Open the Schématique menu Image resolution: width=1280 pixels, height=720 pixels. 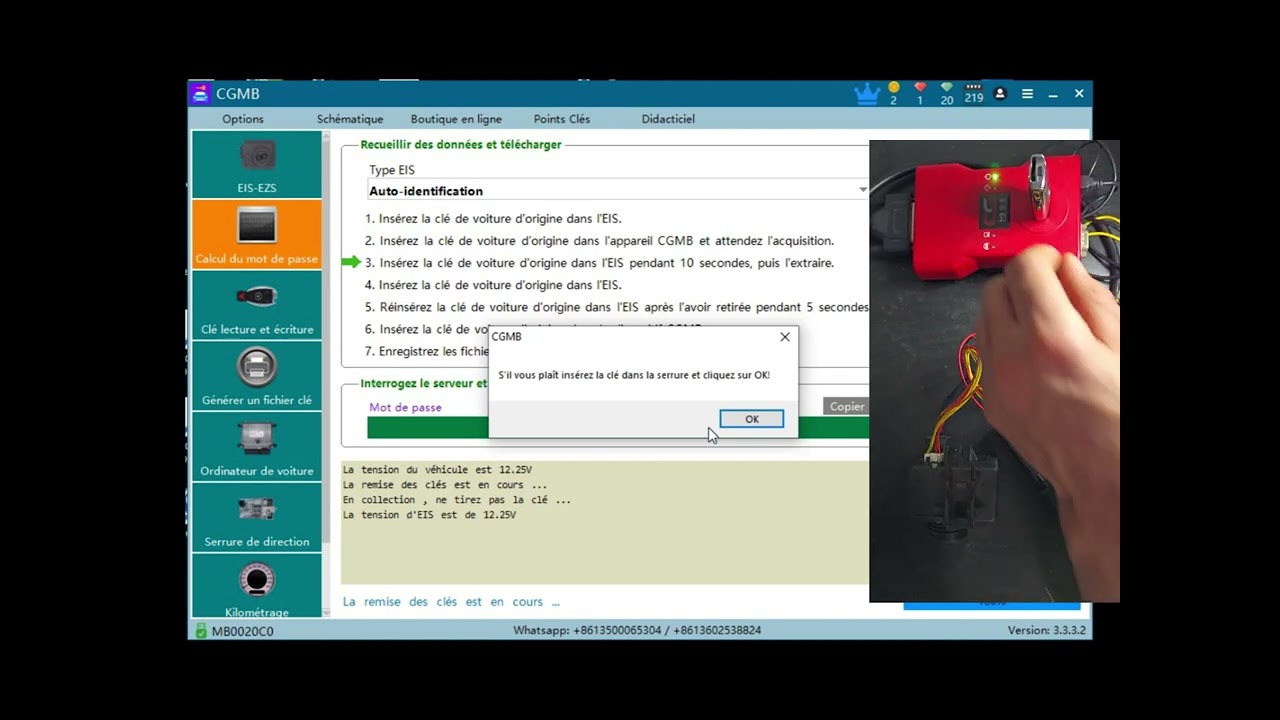tap(350, 119)
